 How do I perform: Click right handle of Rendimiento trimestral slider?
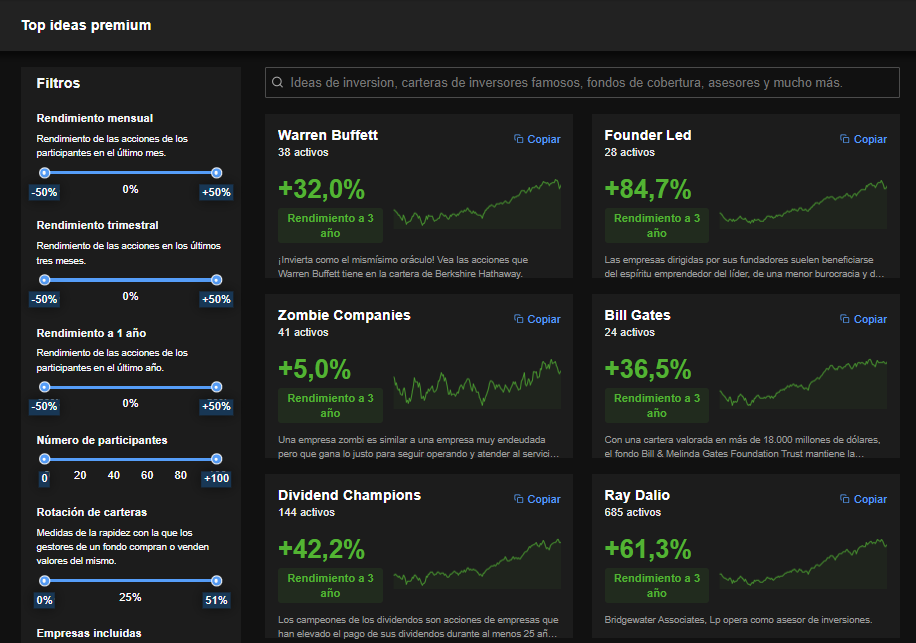(216, 280)
